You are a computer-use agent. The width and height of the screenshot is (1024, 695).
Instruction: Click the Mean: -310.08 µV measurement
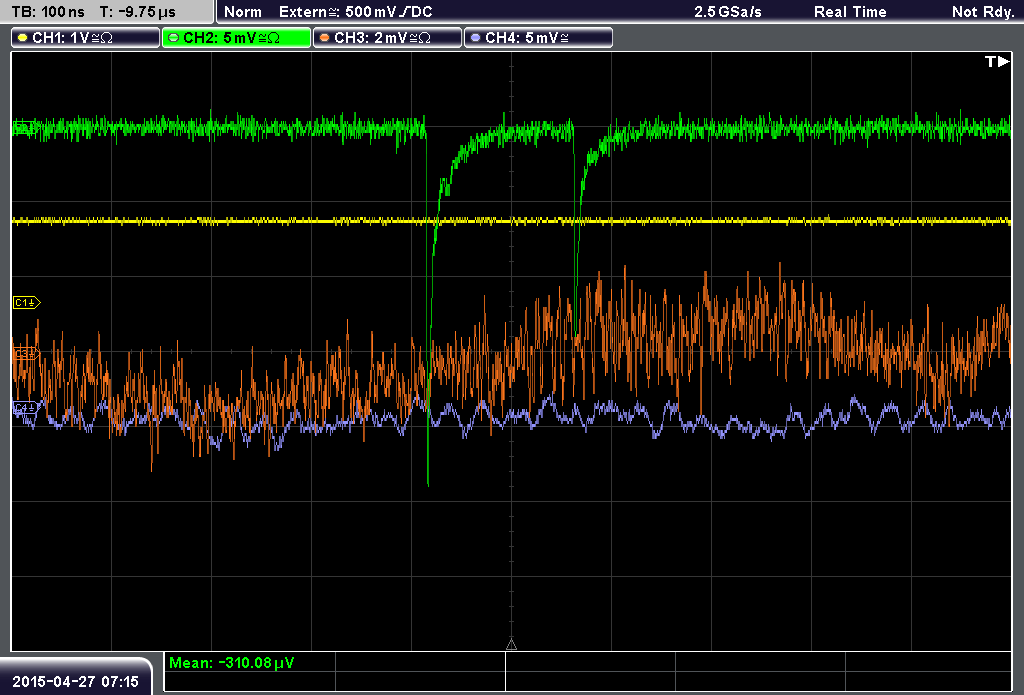(231, 663)
